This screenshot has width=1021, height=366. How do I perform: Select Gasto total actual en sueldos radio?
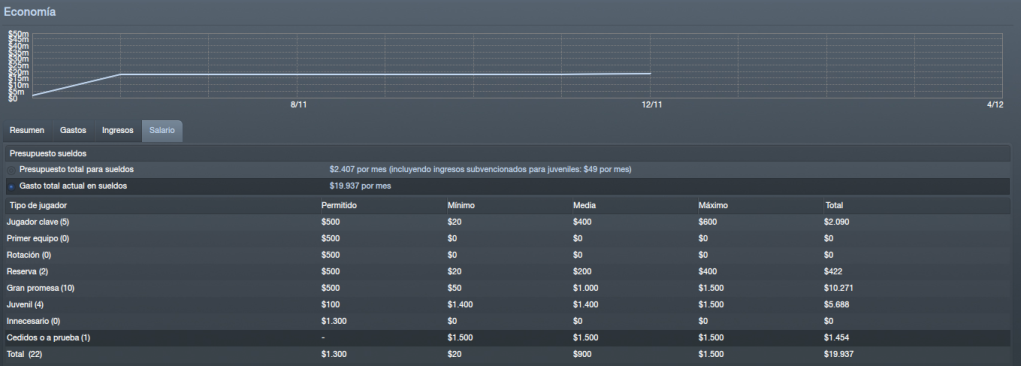point(12,187)
